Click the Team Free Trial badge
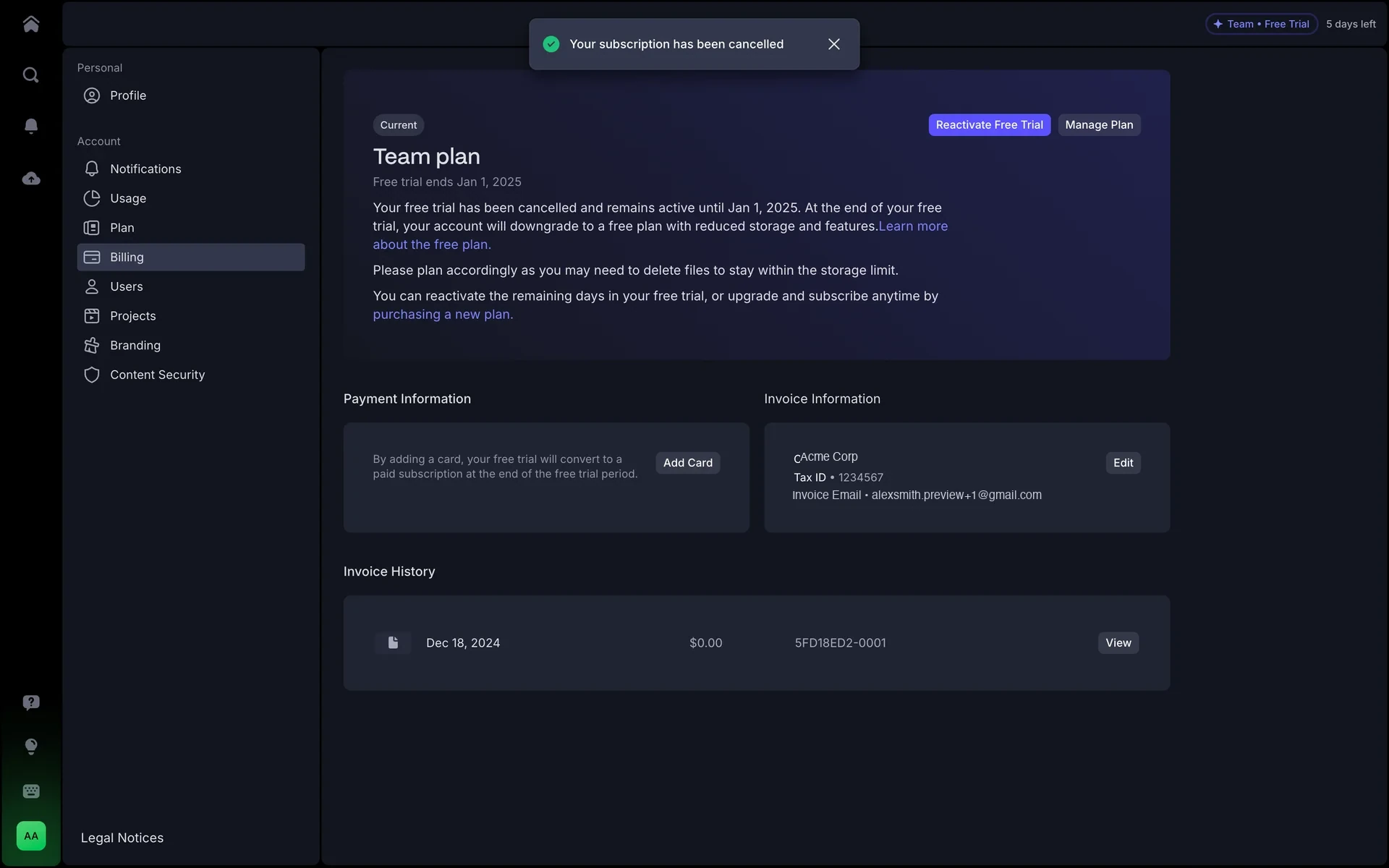The height and width of the screenshot is (868, 1389). [1261, 24]
